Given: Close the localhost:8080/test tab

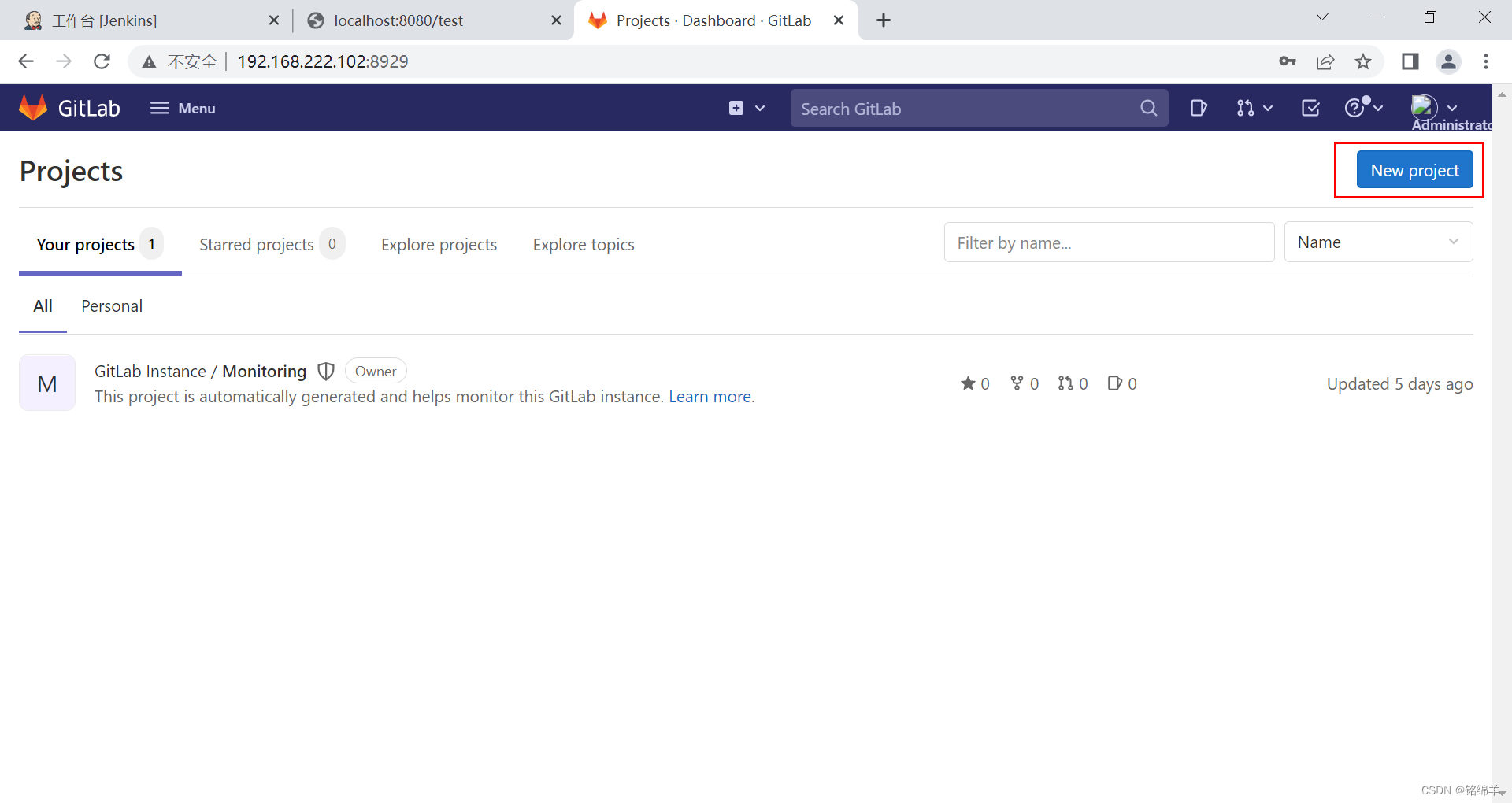Looking at the screenshot, I should [556, 20].
